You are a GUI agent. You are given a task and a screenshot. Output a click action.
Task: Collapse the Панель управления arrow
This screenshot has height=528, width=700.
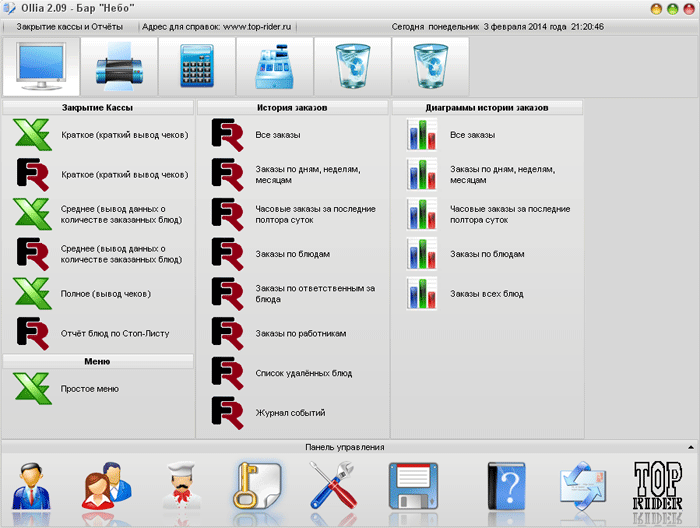(691, 447)
